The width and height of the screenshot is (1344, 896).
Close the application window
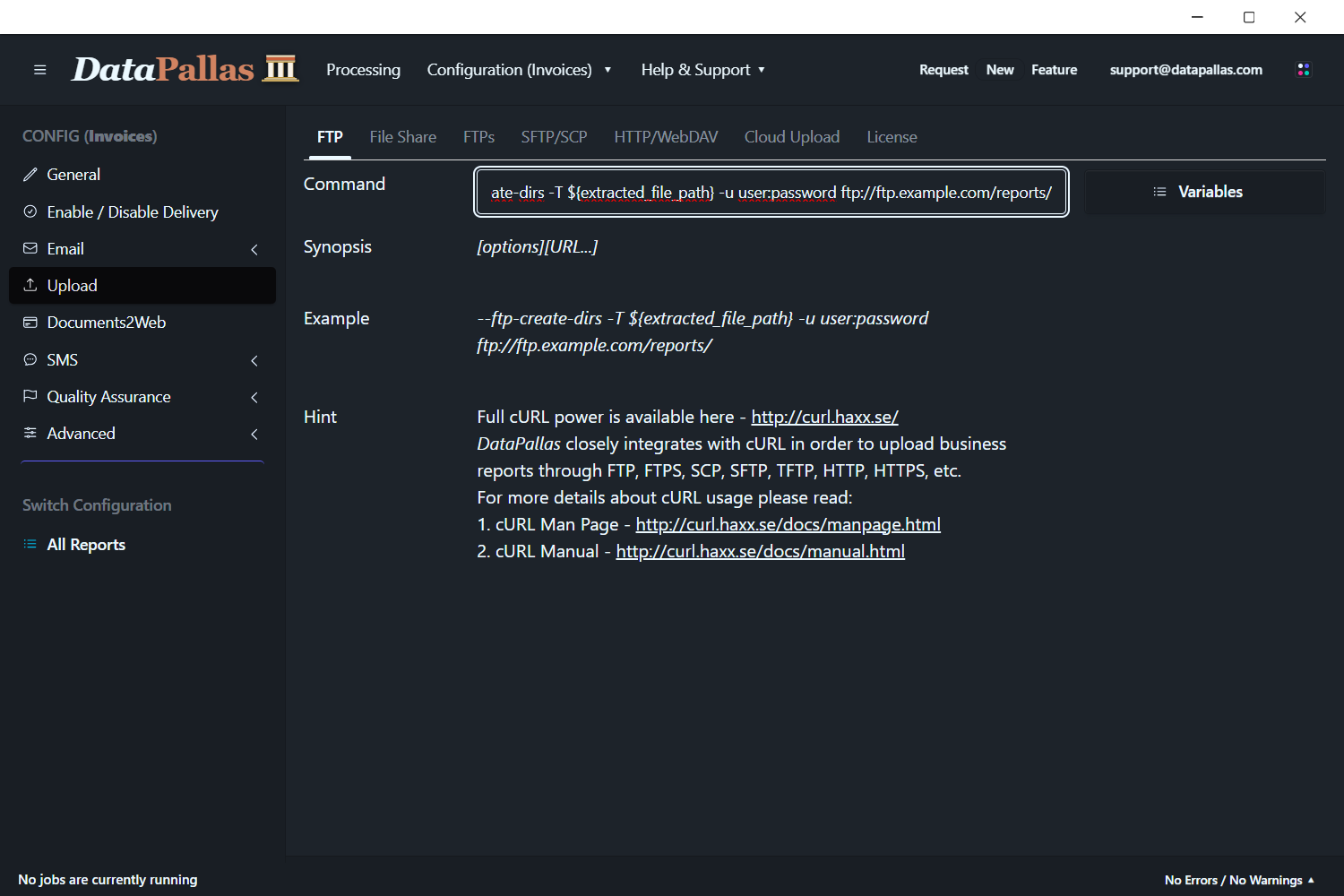pos(1300,17)
